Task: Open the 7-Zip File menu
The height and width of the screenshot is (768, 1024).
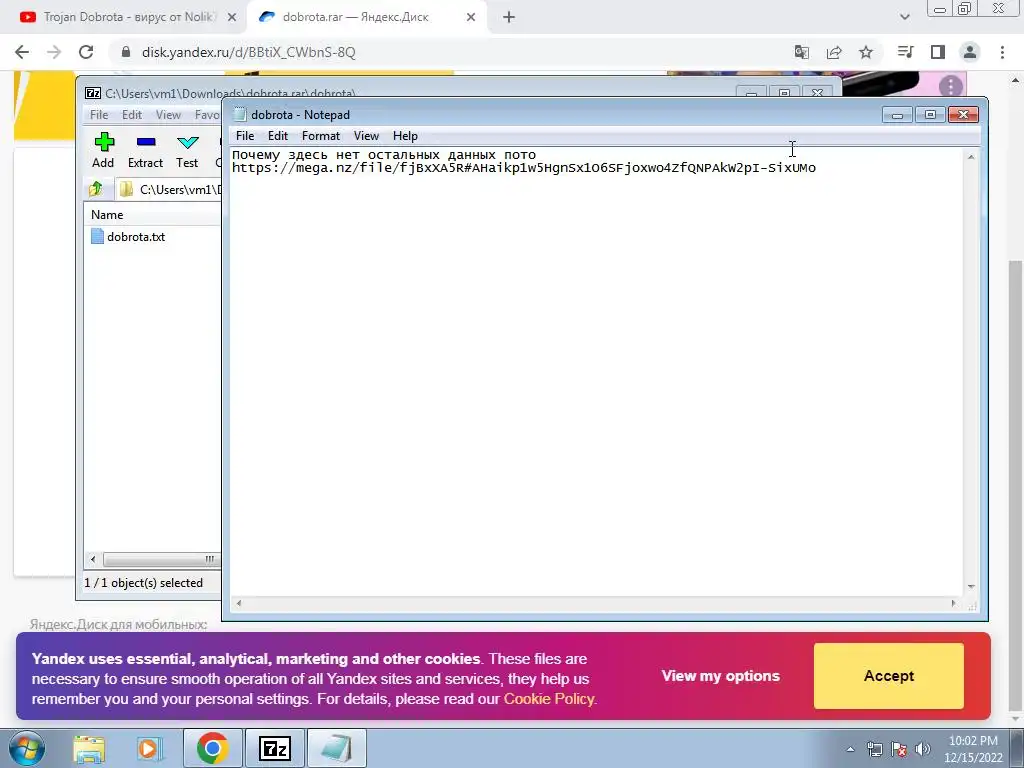Action: click(x=99, y=115)
